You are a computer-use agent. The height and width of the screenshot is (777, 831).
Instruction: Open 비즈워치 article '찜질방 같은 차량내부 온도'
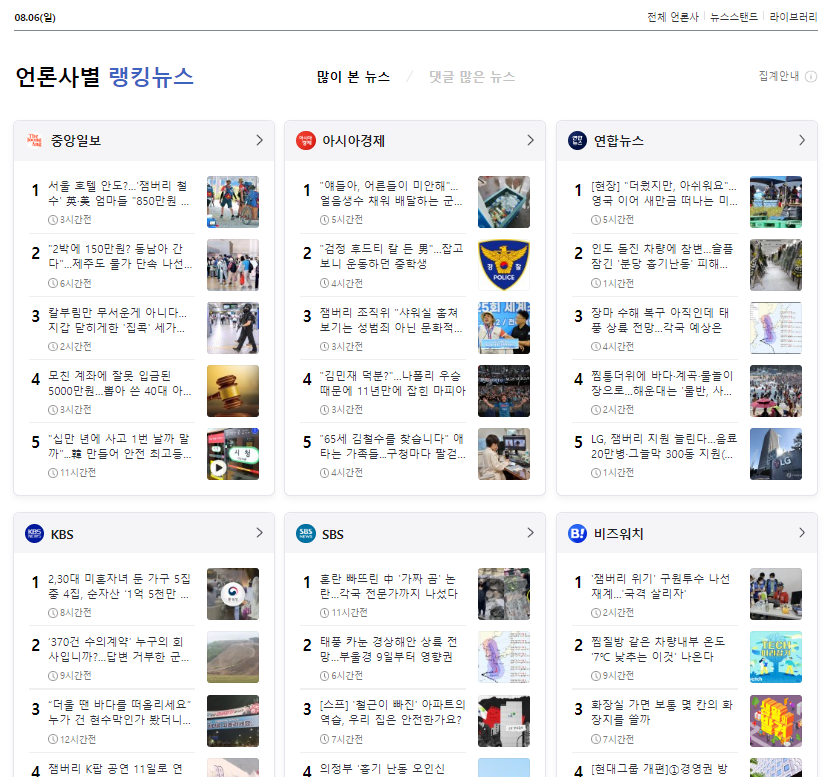(658, 649)
